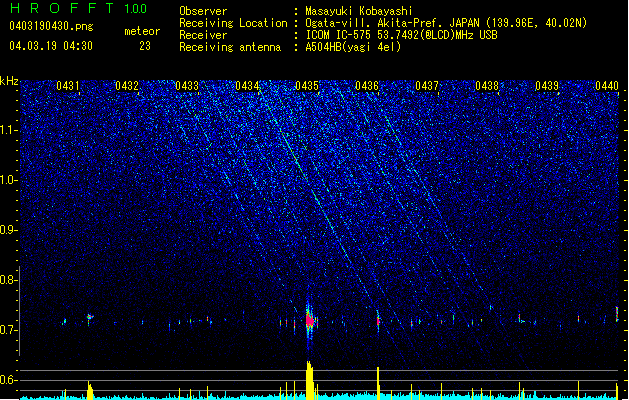Click the 0437 time marker

pyautogui.click(x=427, y=86)
